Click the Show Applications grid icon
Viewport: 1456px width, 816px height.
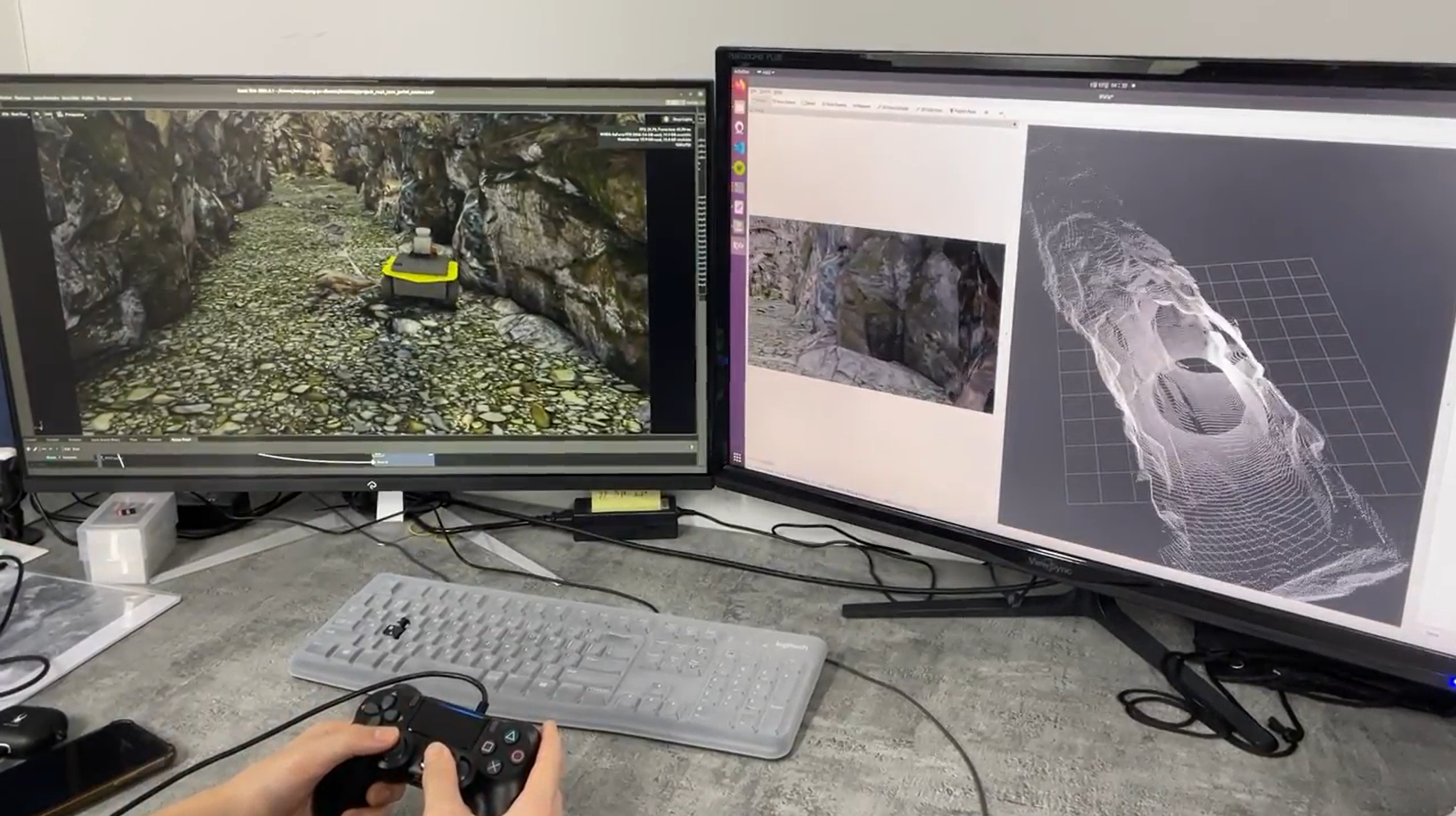point(737,458)
